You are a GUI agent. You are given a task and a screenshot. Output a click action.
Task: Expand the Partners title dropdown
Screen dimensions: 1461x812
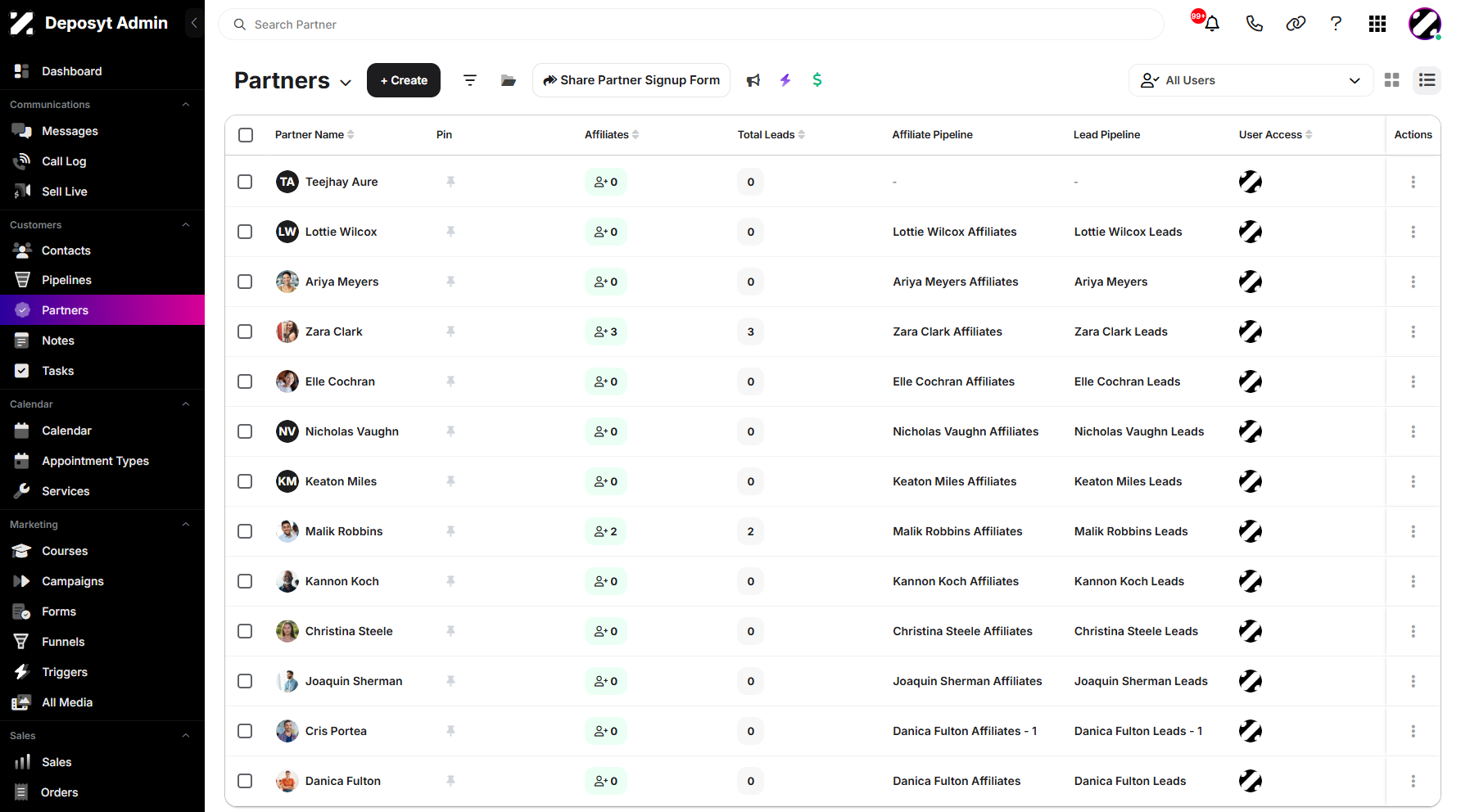[346, 83]
